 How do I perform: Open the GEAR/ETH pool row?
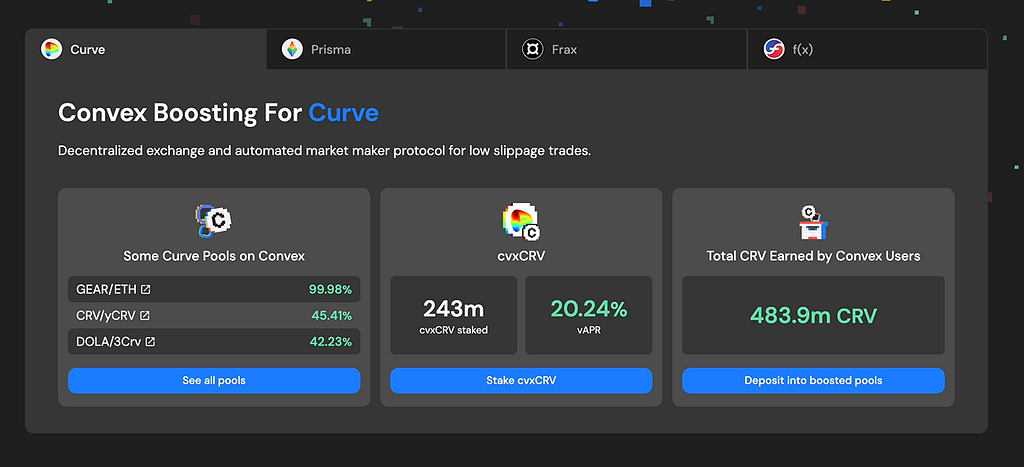point(214,289)
